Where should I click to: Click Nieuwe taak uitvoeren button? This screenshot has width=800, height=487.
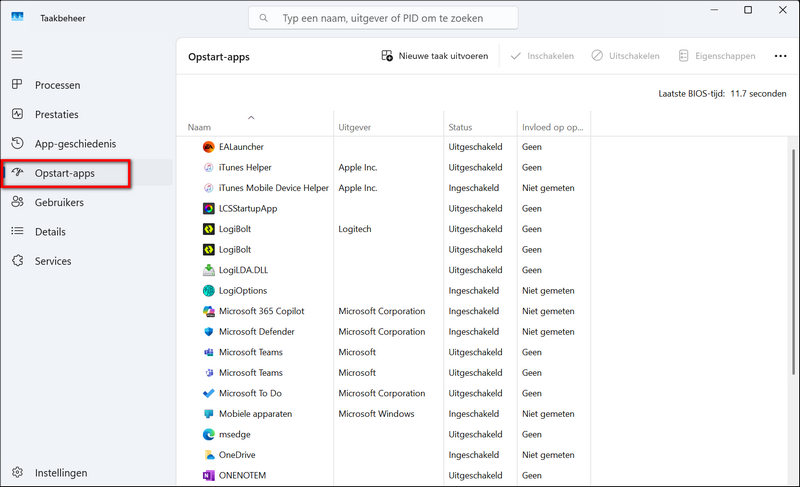435,56
